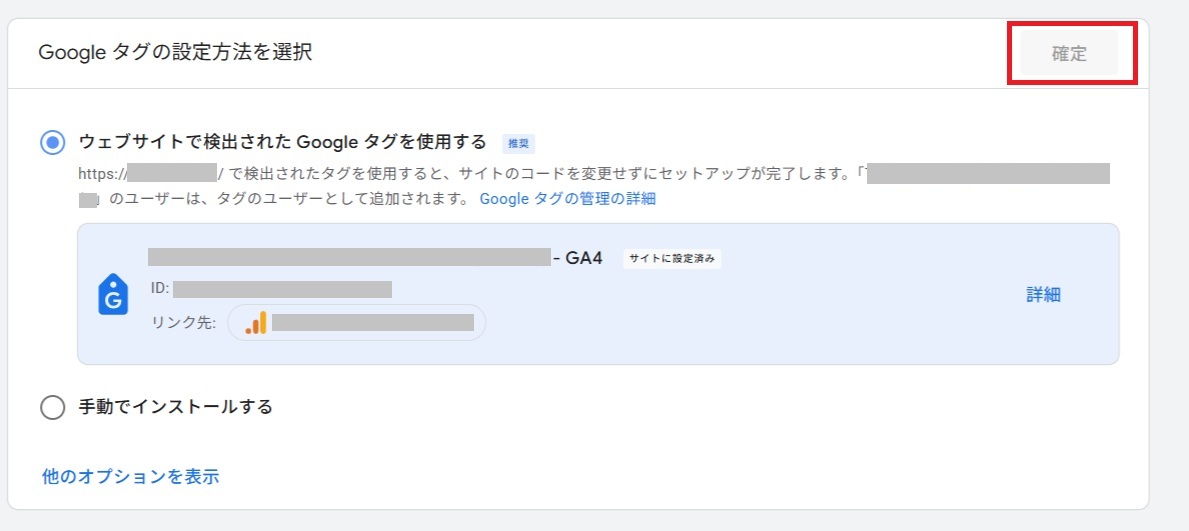Click the linked Analytics property chip
1189x531 pixels.
(x=357, y=322)
